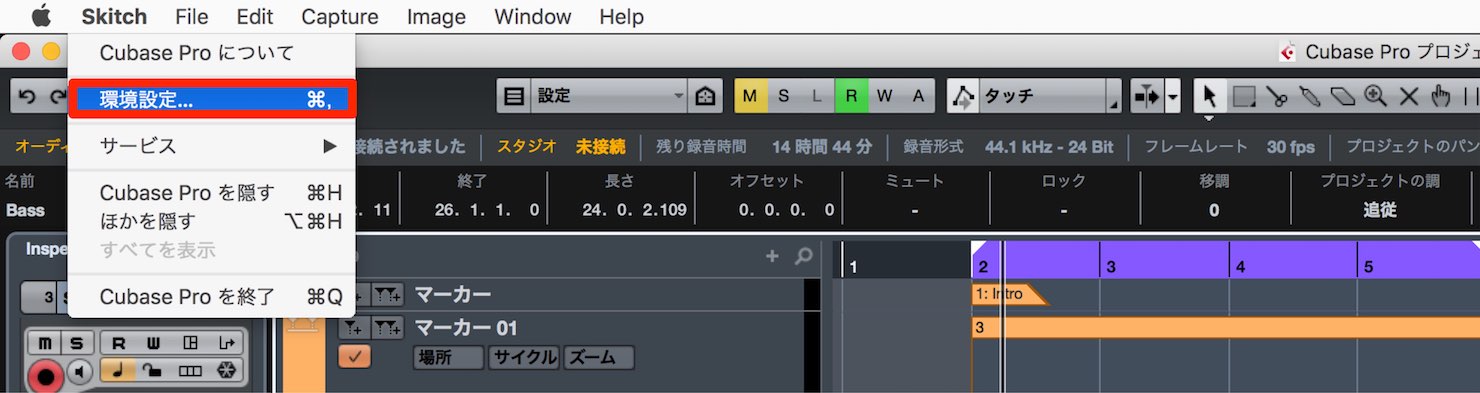Viewport: 1480px width, 393px height.
Task: Toggle the Inspector track m mute button
Action: [x=45, y=343]
